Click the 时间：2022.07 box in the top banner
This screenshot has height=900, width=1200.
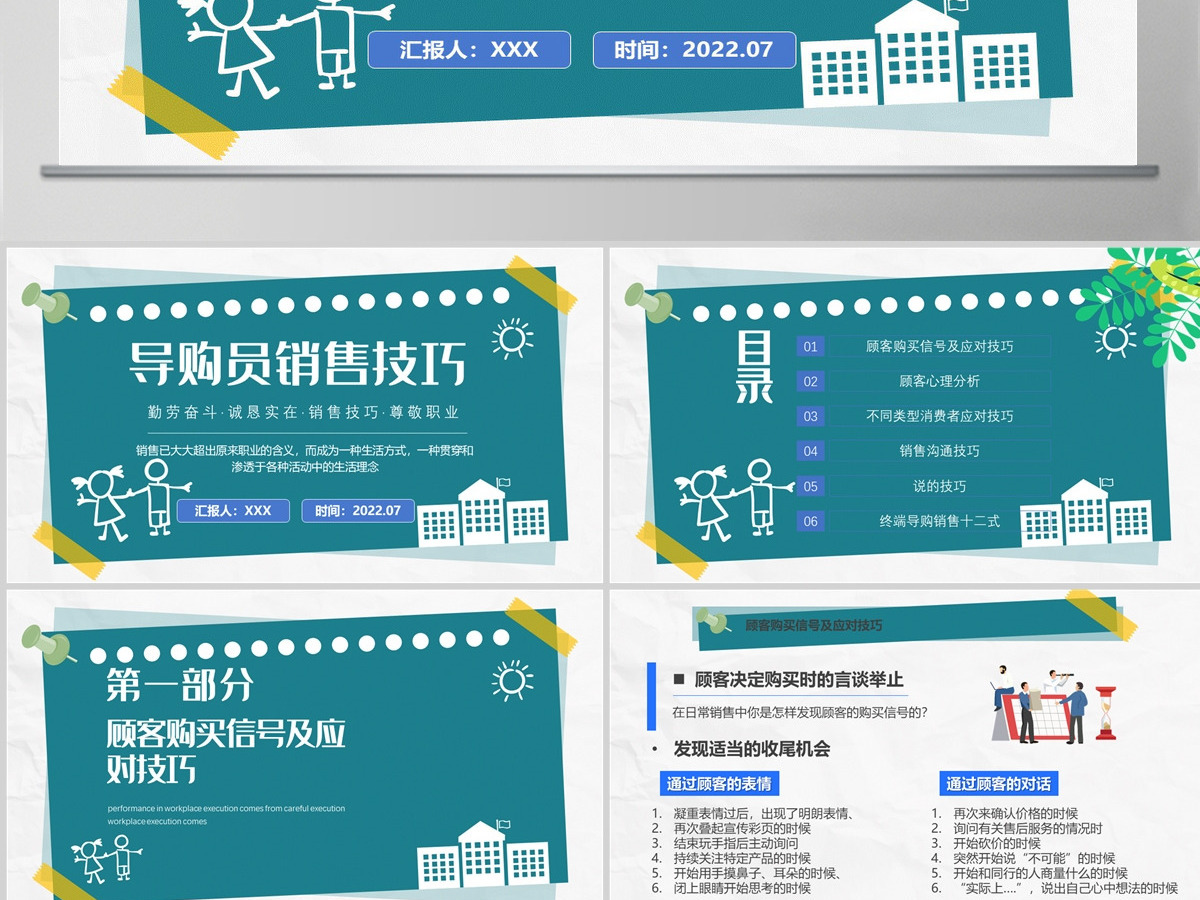[695, 49]
